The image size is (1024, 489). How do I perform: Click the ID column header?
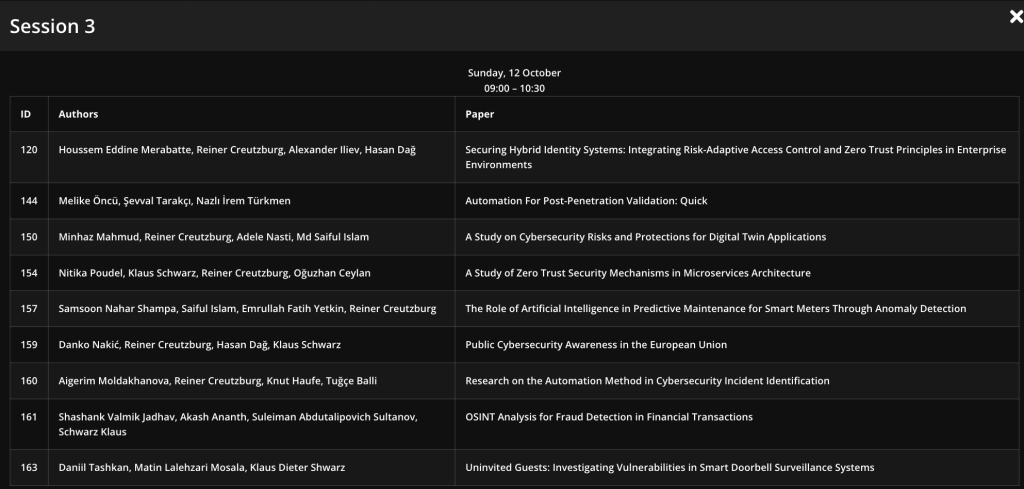click(26, 114)
